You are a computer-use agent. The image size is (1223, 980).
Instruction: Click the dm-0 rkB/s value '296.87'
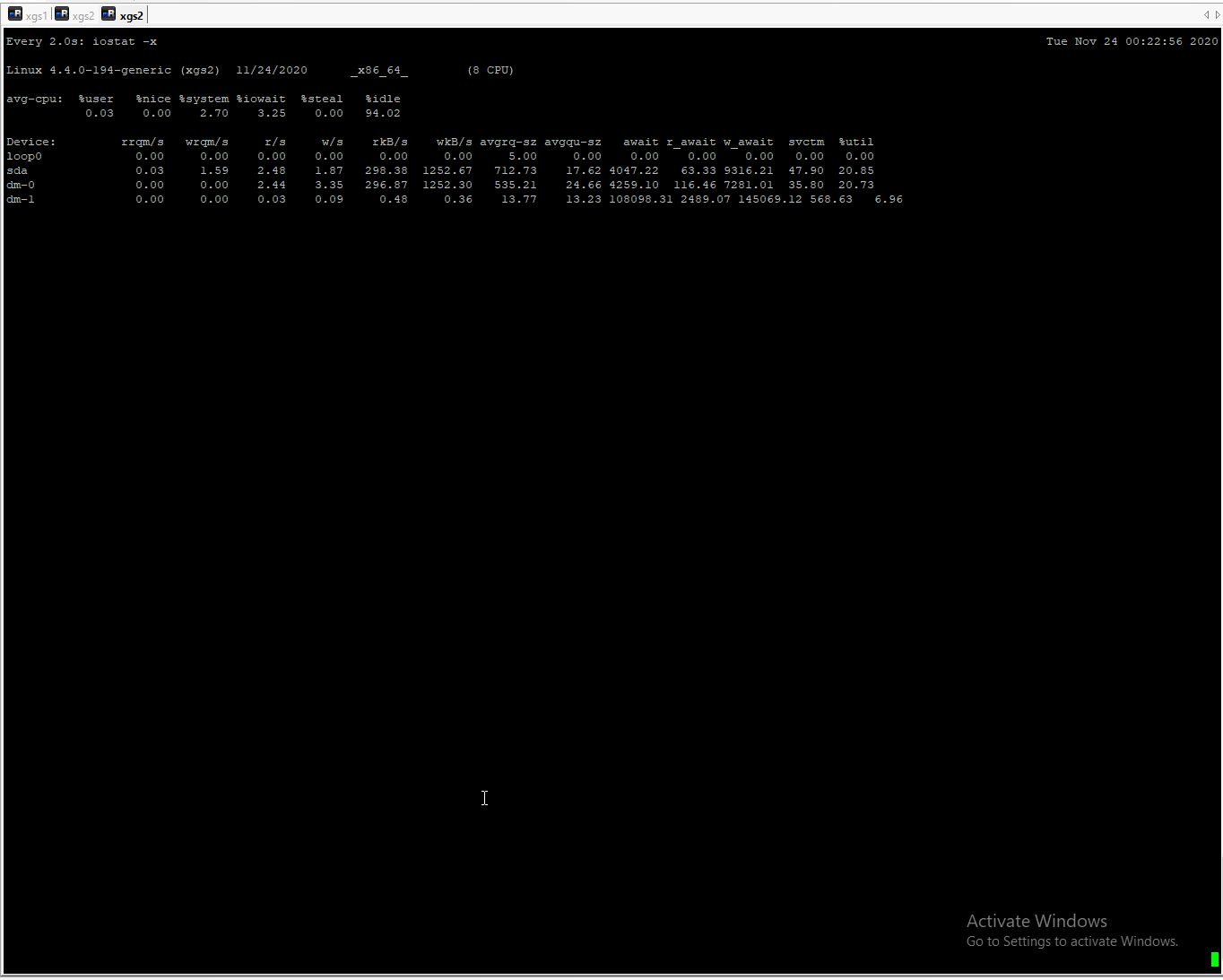click(x=386, y=185)
